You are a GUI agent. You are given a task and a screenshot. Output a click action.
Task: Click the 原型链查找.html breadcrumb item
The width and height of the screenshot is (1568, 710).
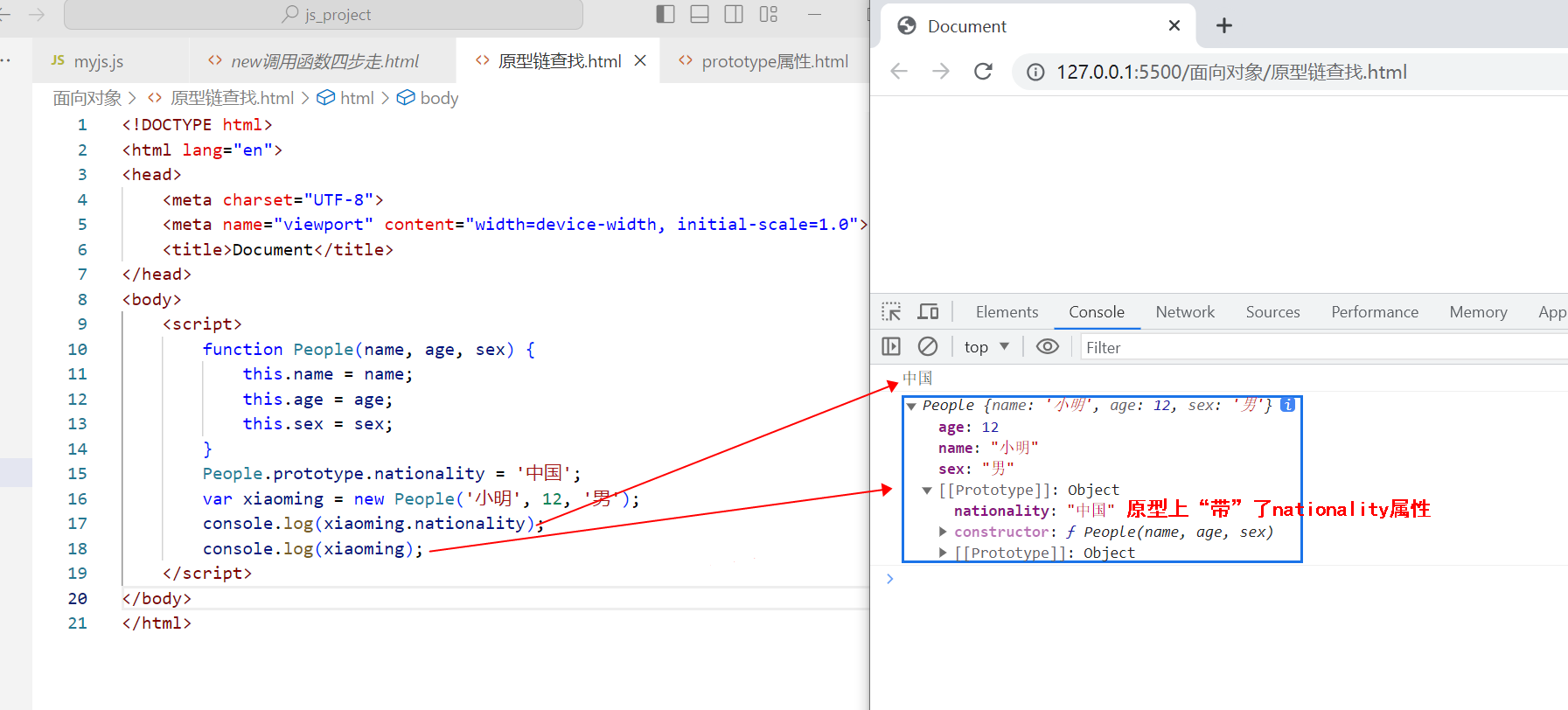(x=232, y=98)
